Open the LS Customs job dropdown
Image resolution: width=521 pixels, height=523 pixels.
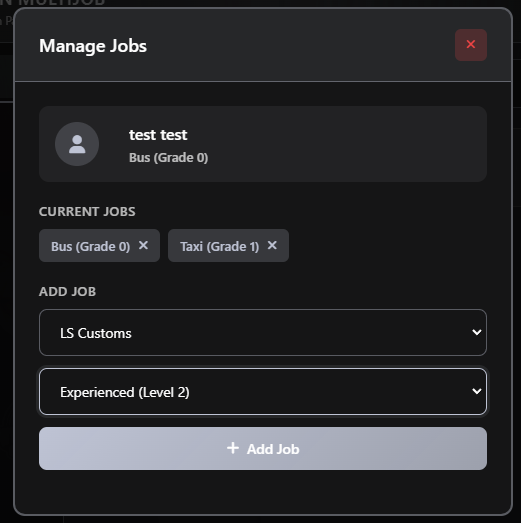tap(263, 333)
